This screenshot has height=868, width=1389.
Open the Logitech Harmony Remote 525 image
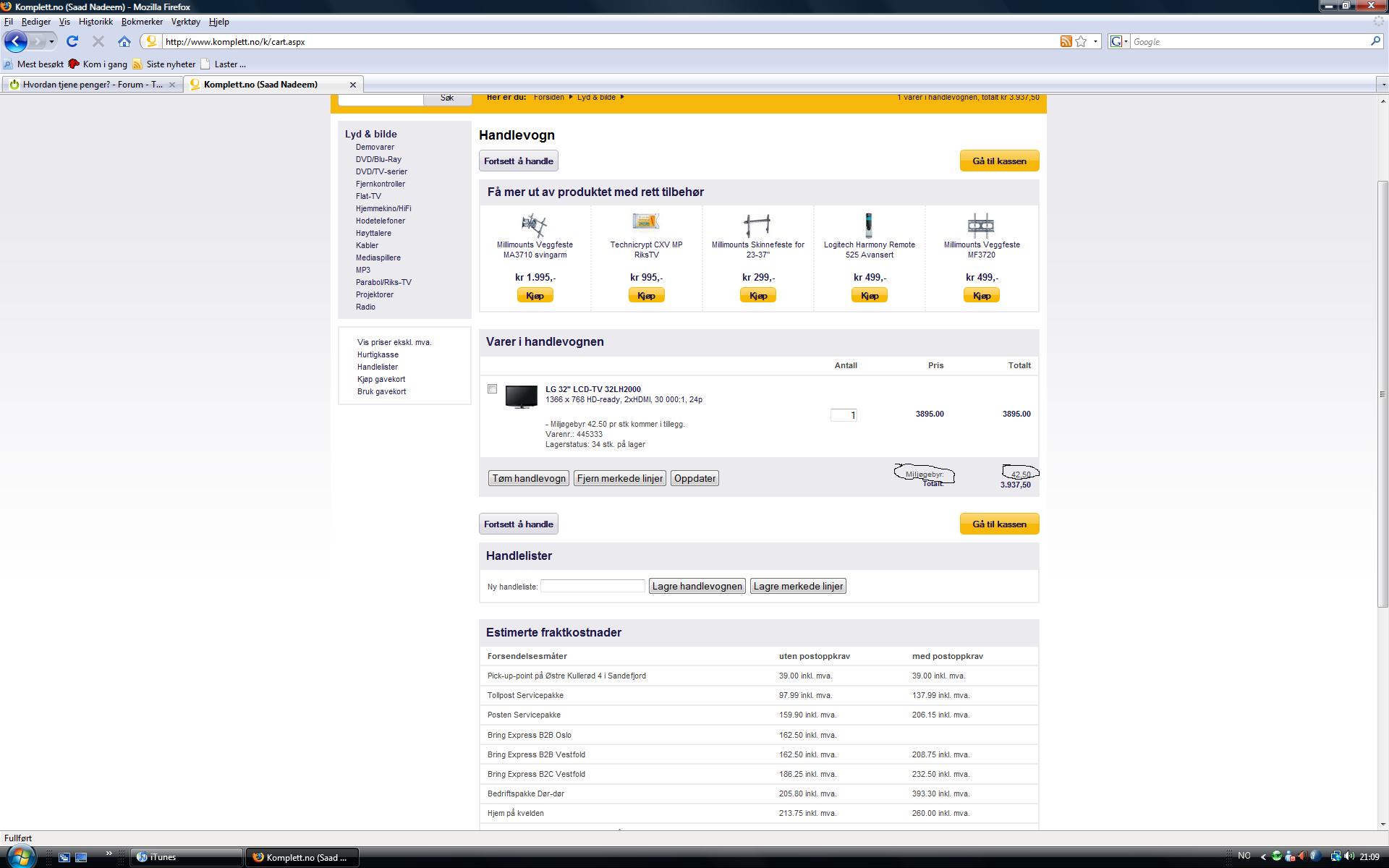[869, 224]
